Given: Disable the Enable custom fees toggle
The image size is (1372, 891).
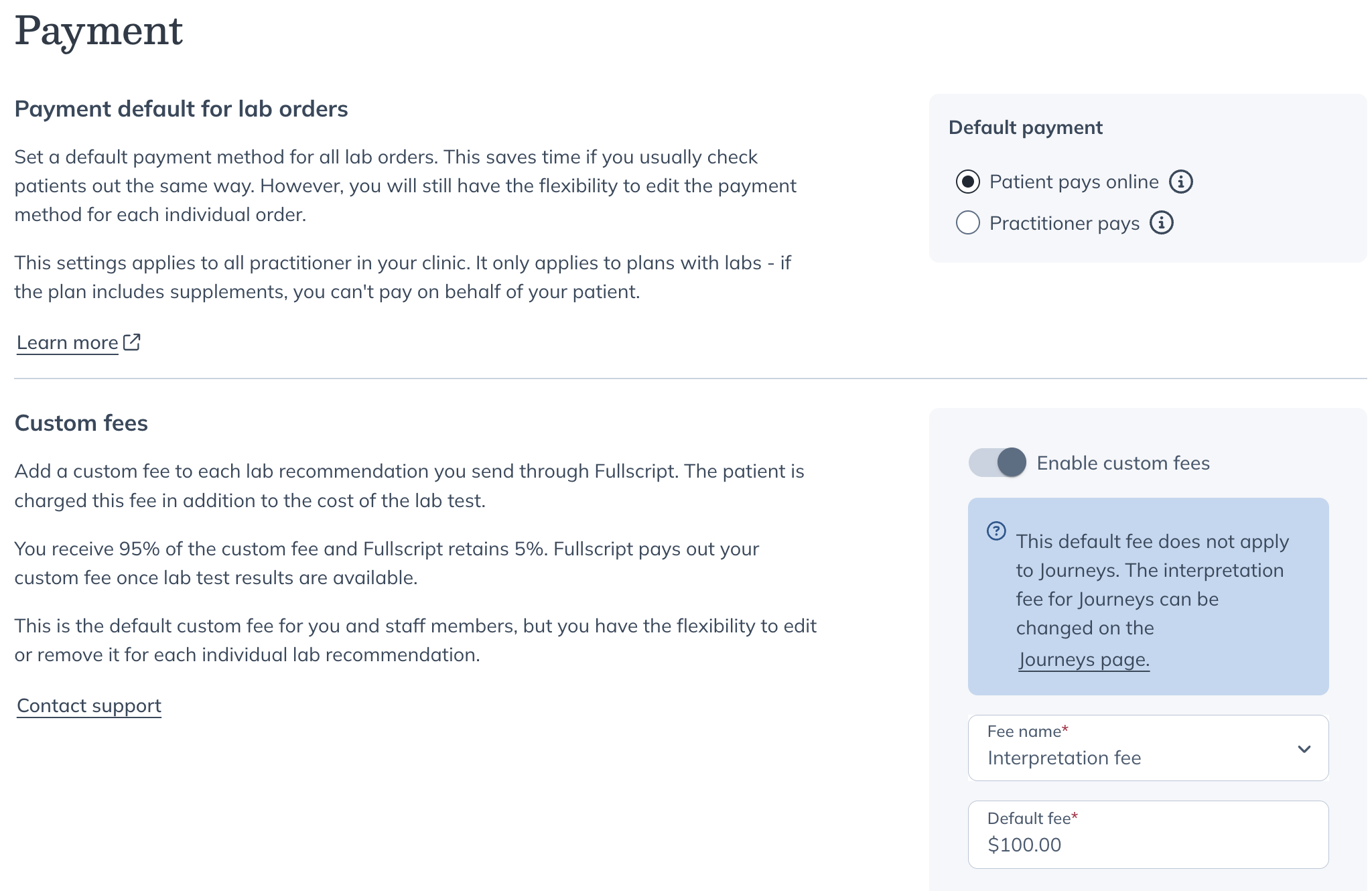Looking at the screenshot, I should [998, 462].
